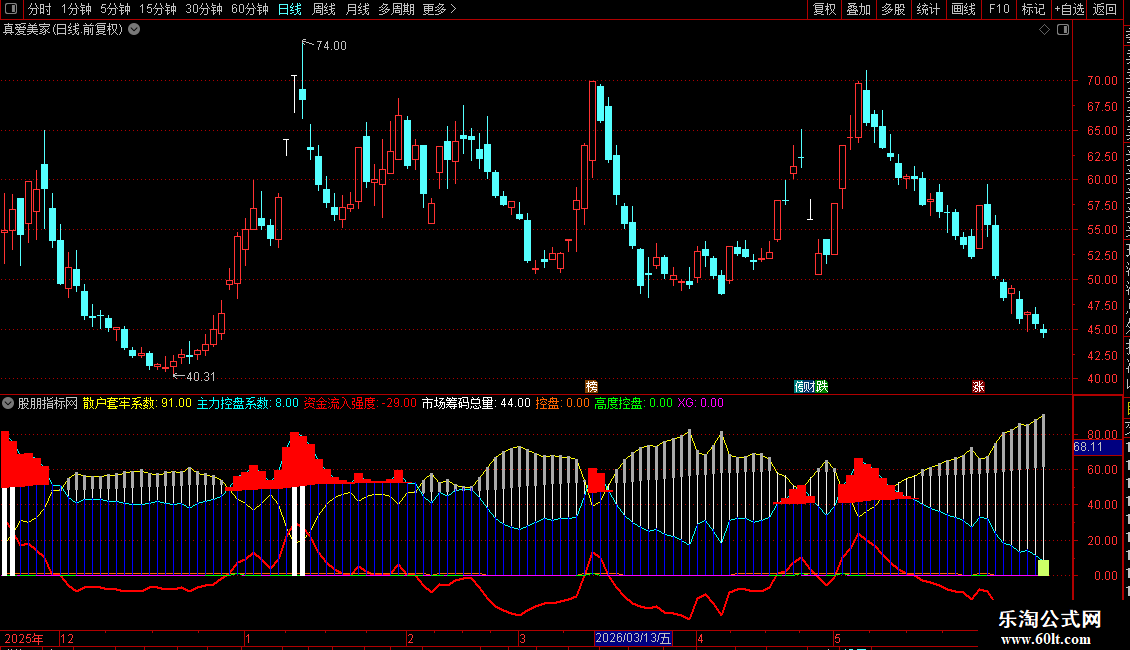
Task: Open F10 company information
Action: [999, 9]
